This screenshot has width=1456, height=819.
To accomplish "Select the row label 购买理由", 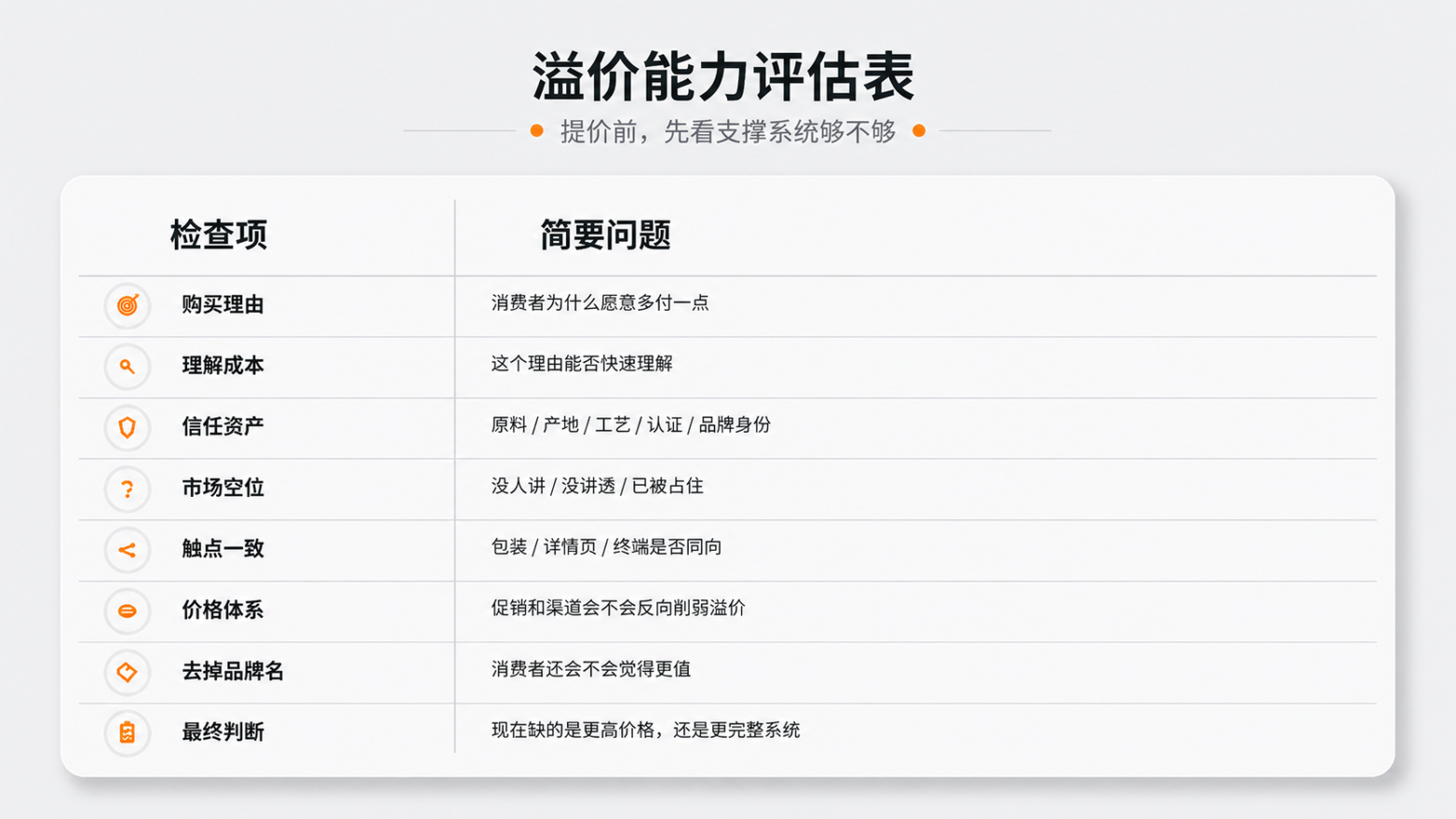I will [x=222, y=304].
